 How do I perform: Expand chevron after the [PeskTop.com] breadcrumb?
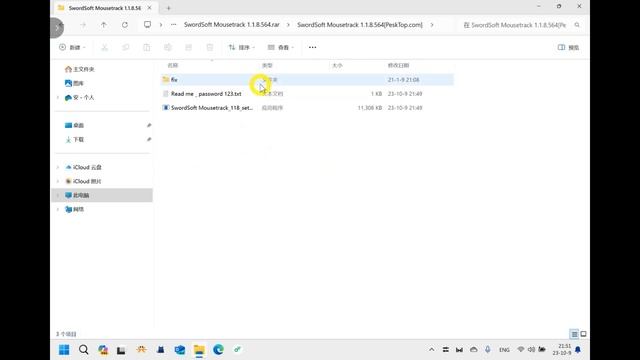point(432,25)
